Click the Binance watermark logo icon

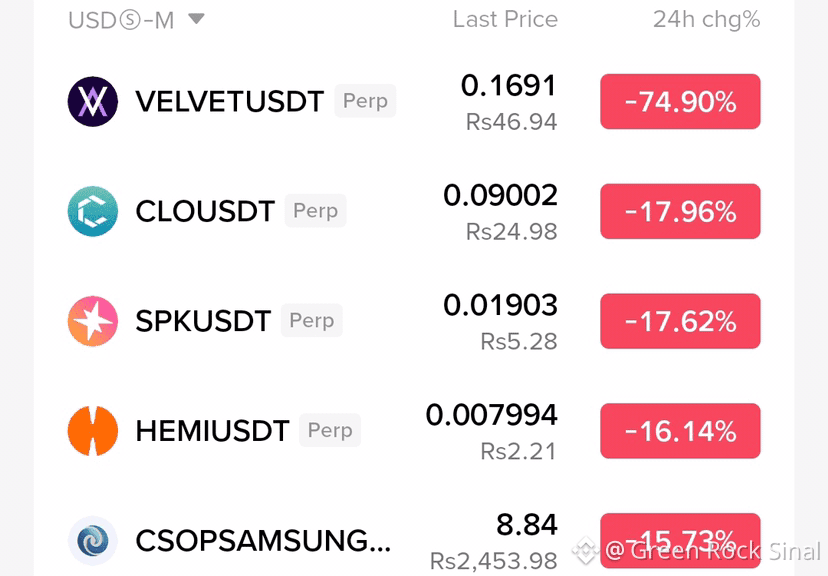(586, 551)
